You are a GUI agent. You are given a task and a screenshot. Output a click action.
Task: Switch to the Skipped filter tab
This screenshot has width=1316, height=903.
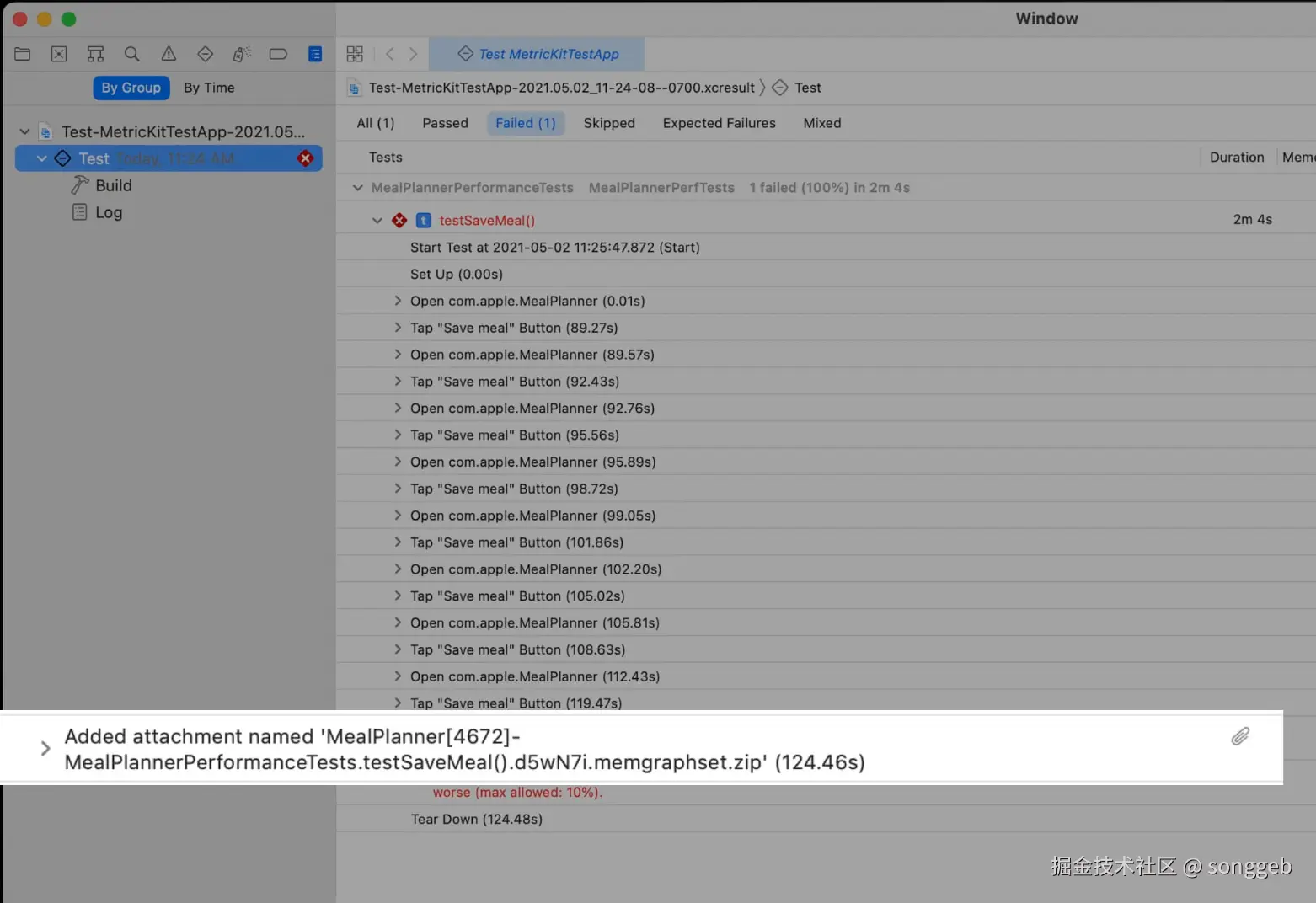(609, 123)
